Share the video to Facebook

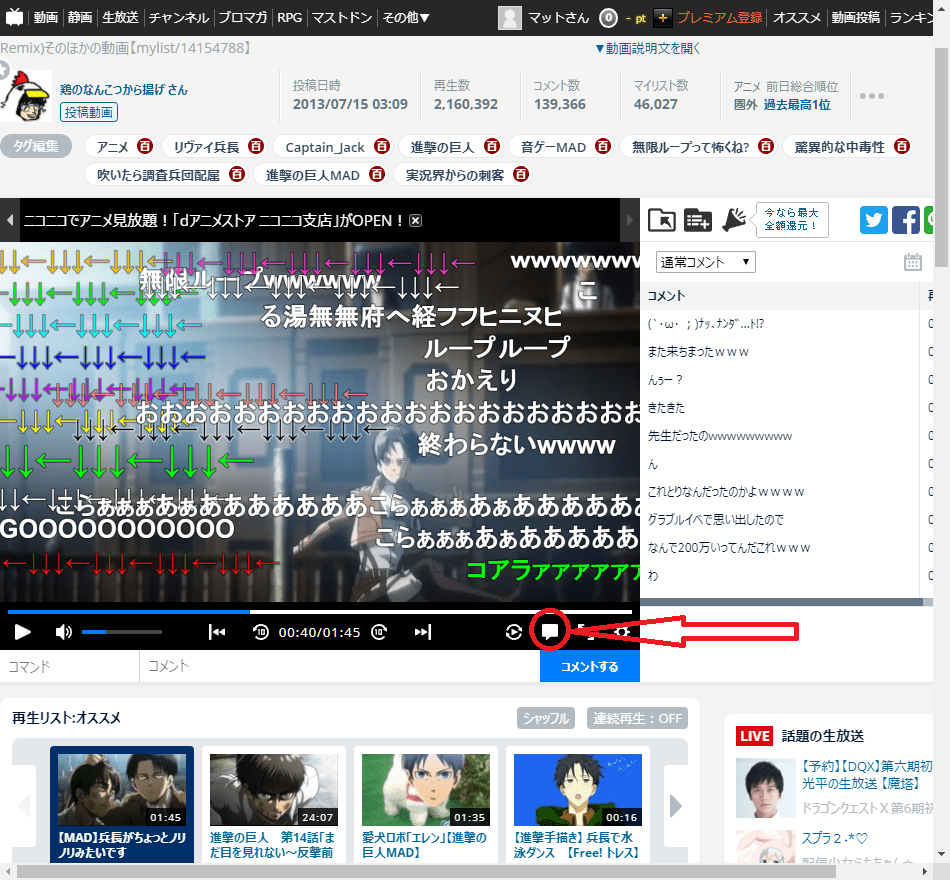[906, 220]
